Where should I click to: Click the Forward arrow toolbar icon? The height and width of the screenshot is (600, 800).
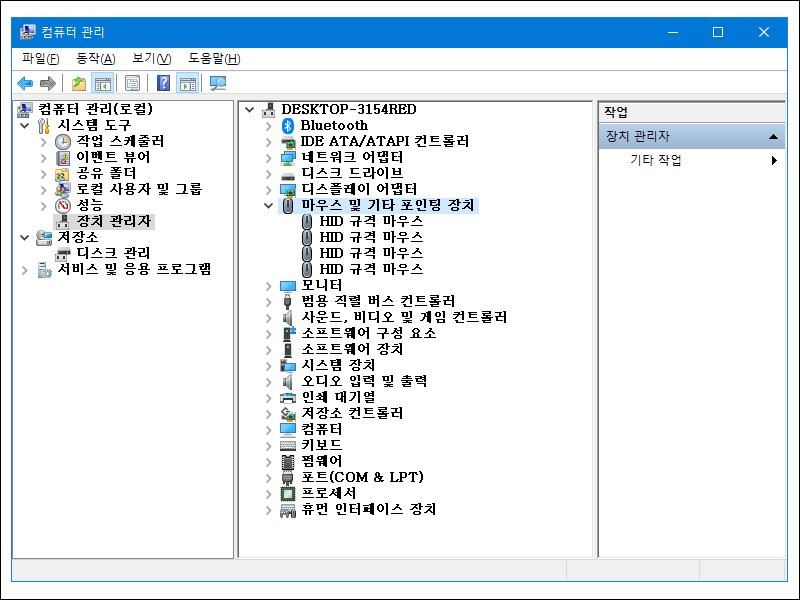(47, 83)
